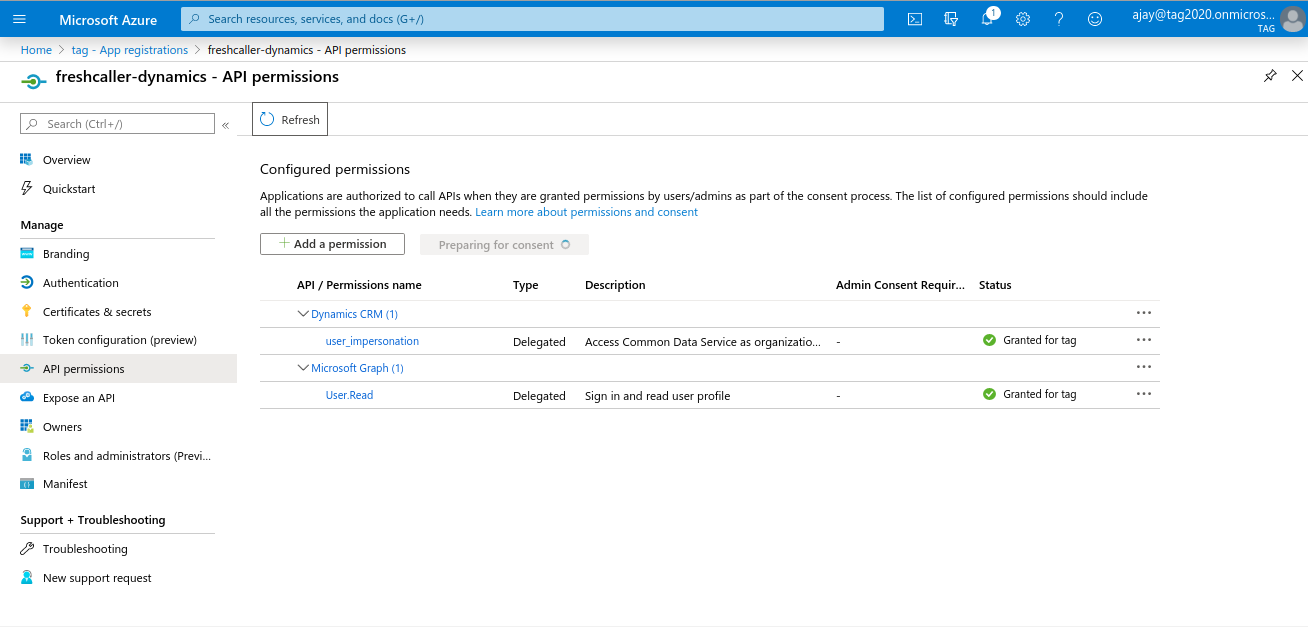Click the Overview icon in the sidebar
Image resolution: width=1308 pixels, height=627 pixels.
(27, 160)
